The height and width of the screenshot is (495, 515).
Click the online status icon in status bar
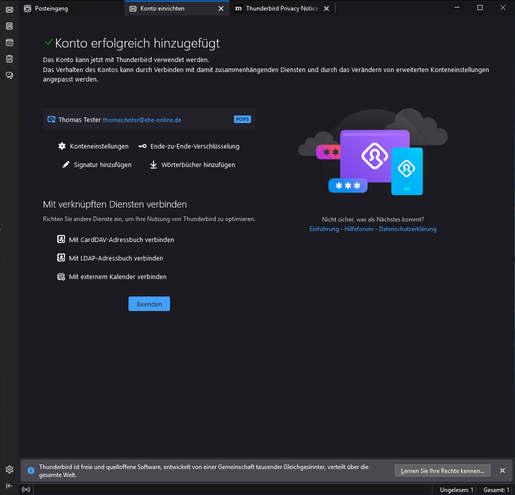pos(26,489)
